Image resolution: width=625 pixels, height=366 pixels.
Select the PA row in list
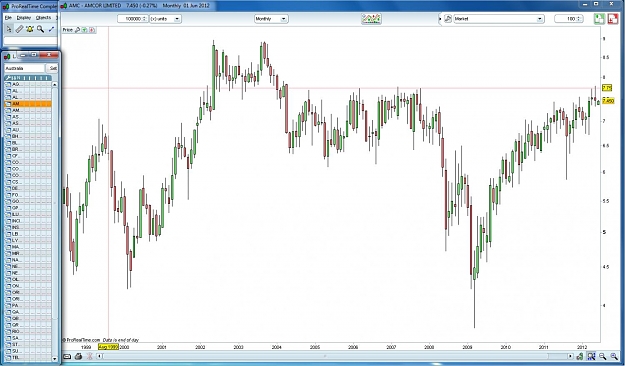coord(28,305)
